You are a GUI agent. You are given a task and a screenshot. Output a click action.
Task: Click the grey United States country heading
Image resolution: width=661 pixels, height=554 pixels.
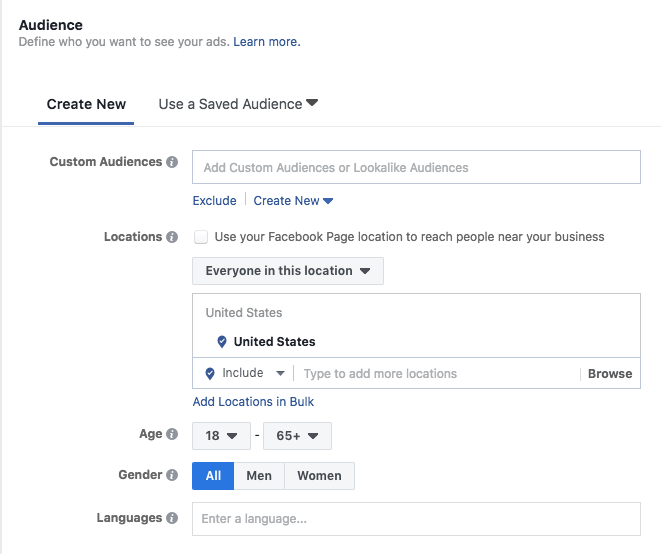244,313
